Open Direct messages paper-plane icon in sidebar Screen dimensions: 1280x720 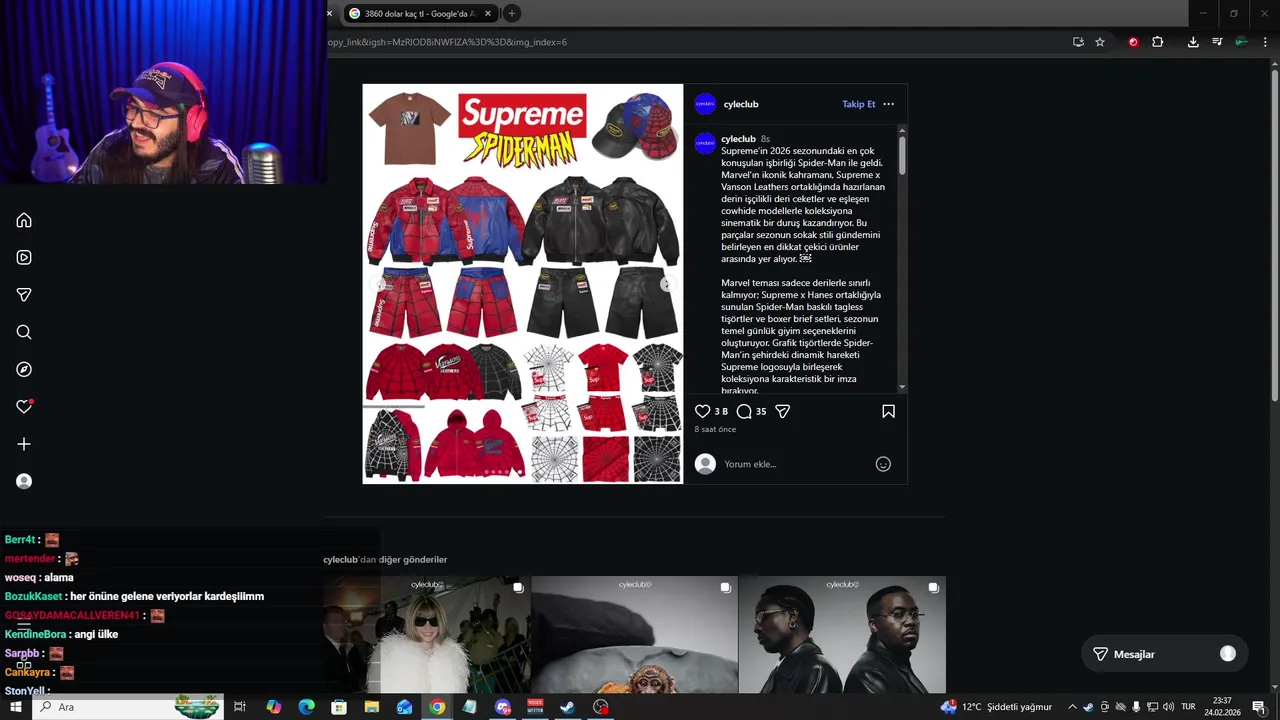pos(24,295)
